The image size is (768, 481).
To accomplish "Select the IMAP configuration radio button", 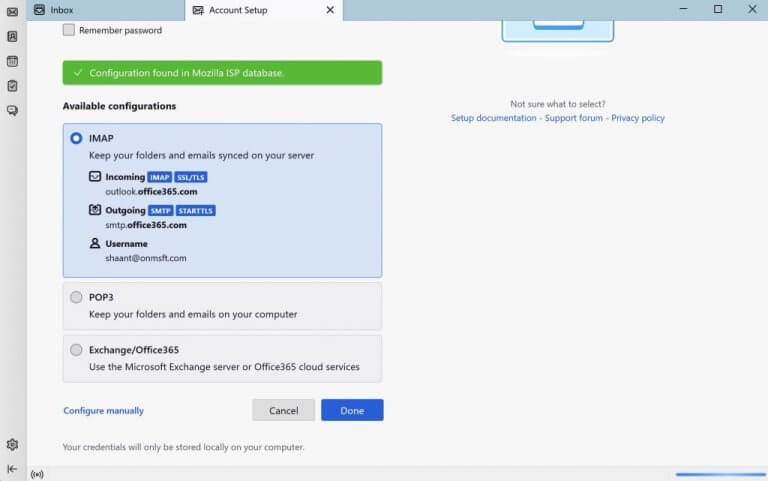I will click(x=76, y=138).
